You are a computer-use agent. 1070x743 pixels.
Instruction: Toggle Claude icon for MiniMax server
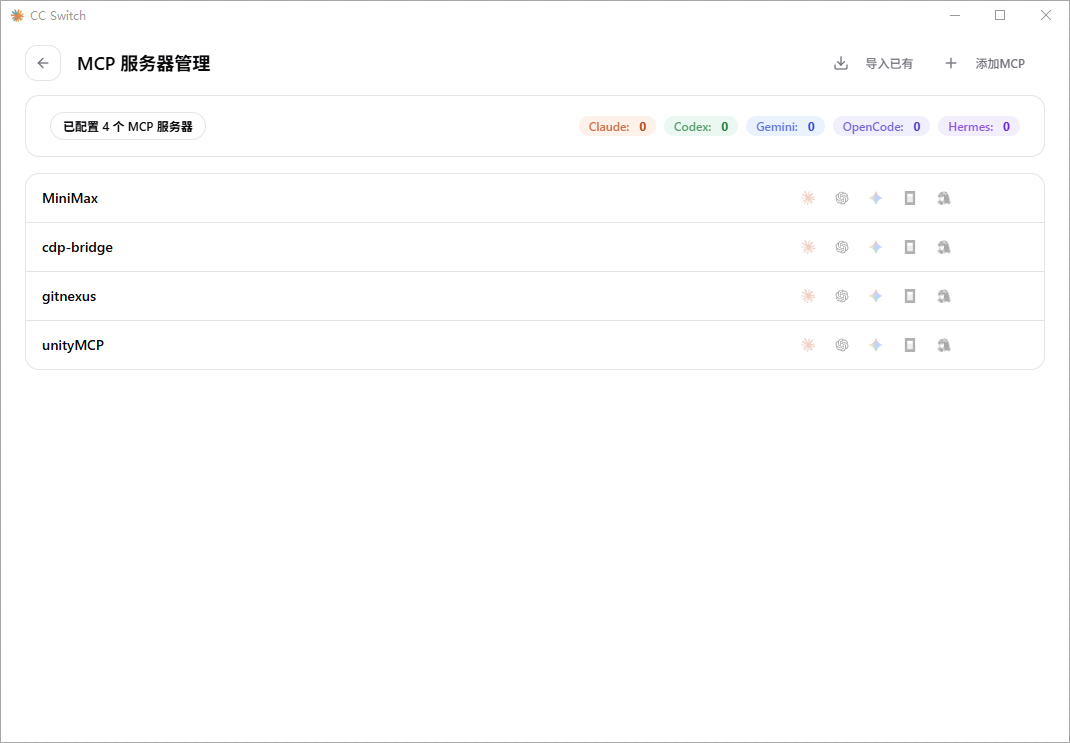[808, 198]
